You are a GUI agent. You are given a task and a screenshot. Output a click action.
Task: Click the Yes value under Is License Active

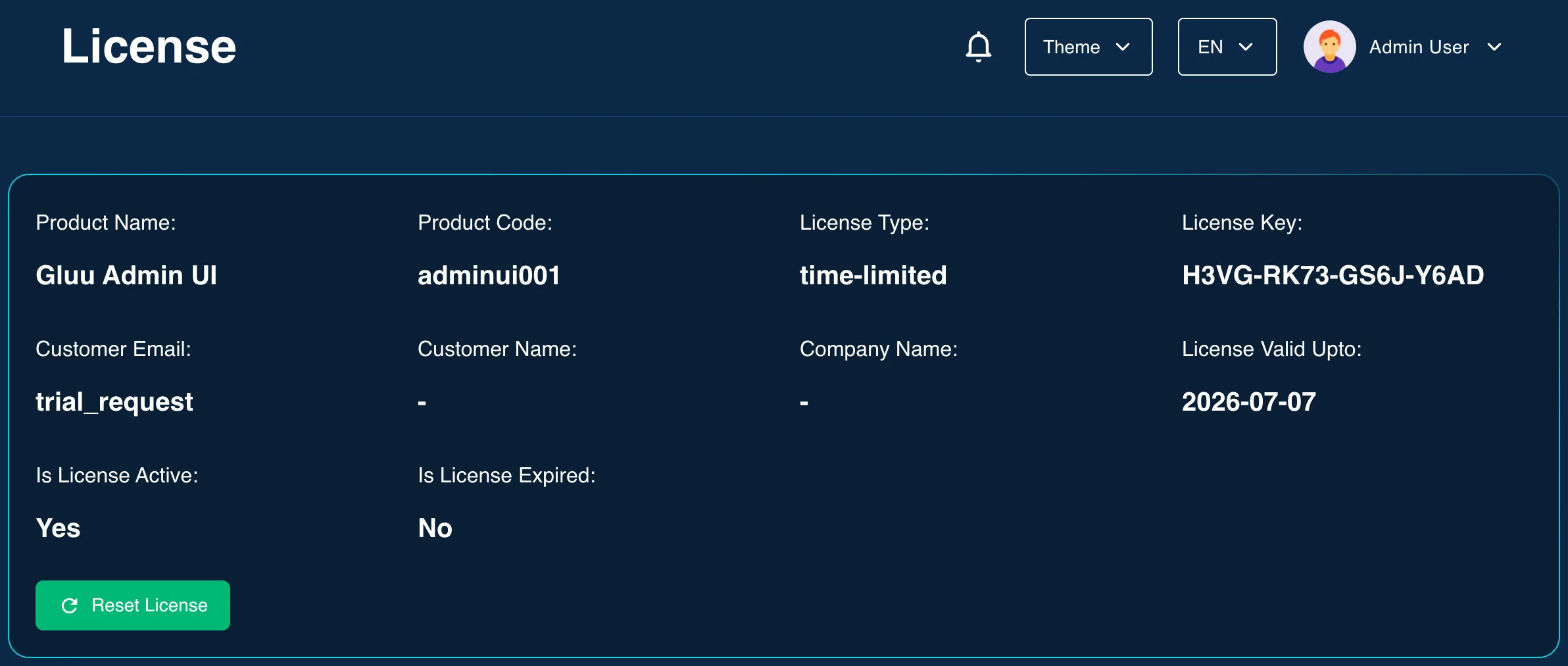click(58, 528)
